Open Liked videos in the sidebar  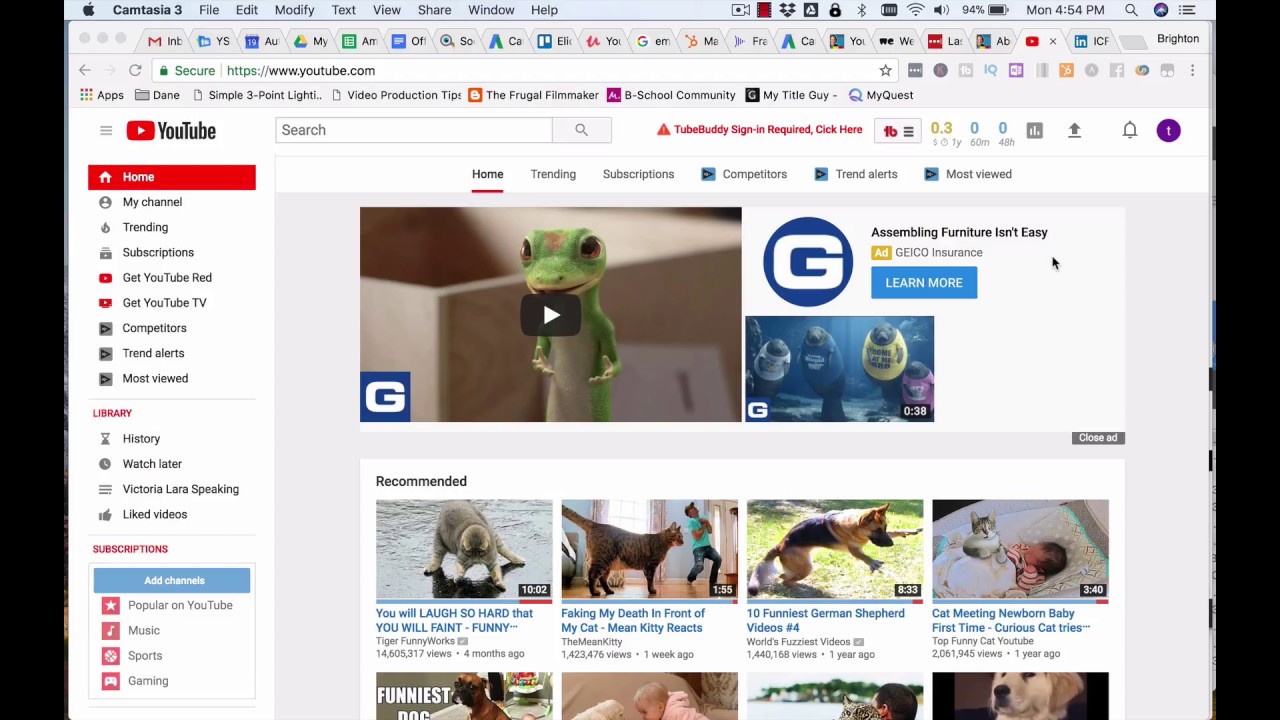pyautogui.click(x=155, y=514)
